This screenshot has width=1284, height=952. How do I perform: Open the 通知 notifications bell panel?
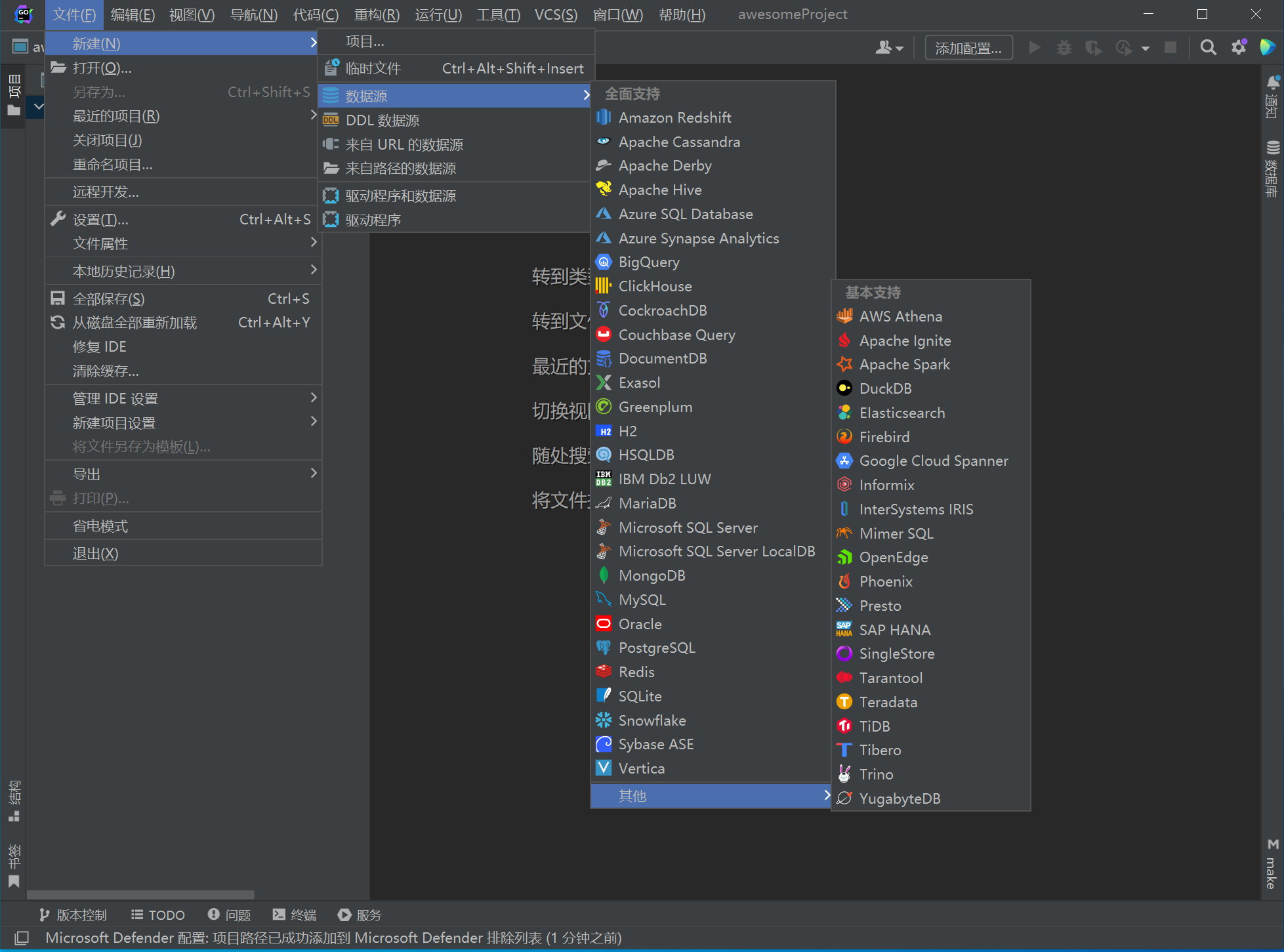point(1272,96)
